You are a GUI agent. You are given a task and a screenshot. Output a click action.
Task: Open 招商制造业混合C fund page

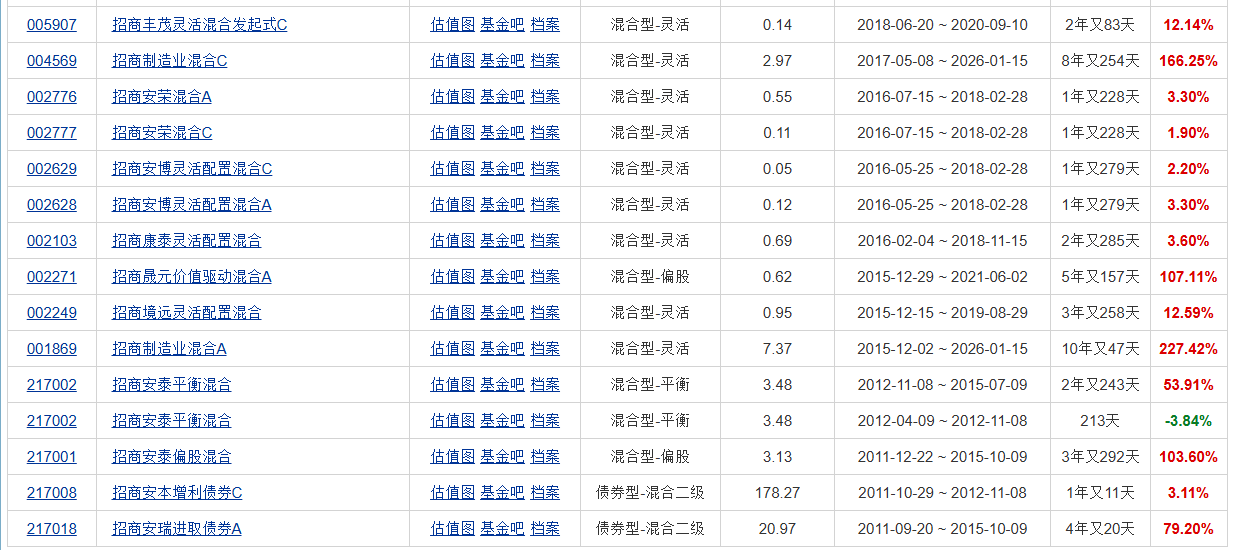(x=169, y=61)
